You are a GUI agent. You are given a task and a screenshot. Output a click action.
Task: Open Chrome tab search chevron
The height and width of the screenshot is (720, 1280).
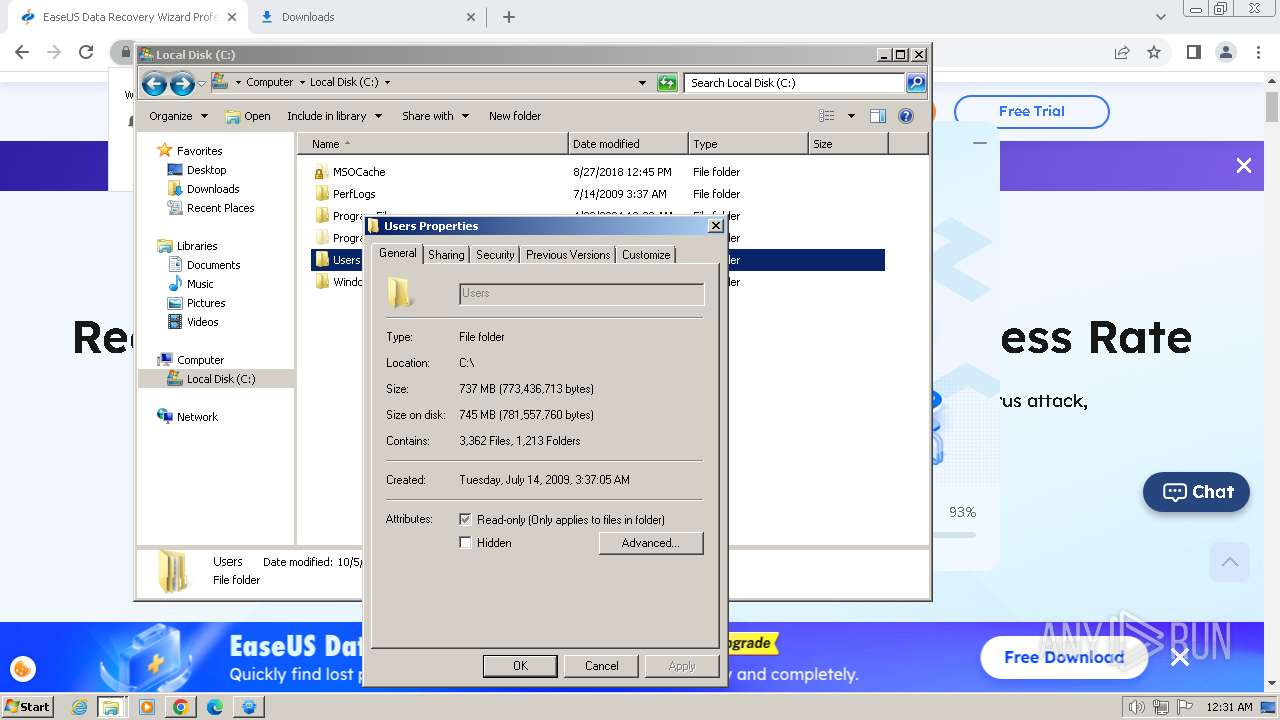pyautogui.click(x=1160, y=17)
